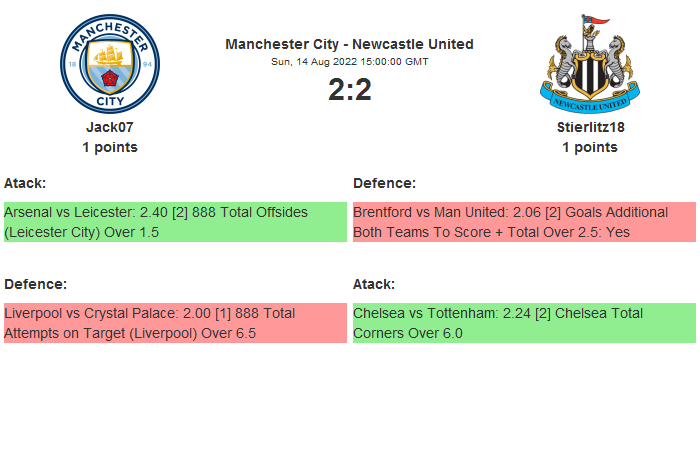Click the Defence heading above Brentford bet
Image resolution: width=700 pixels, height=460 pixels.
(x=384, y=183)
